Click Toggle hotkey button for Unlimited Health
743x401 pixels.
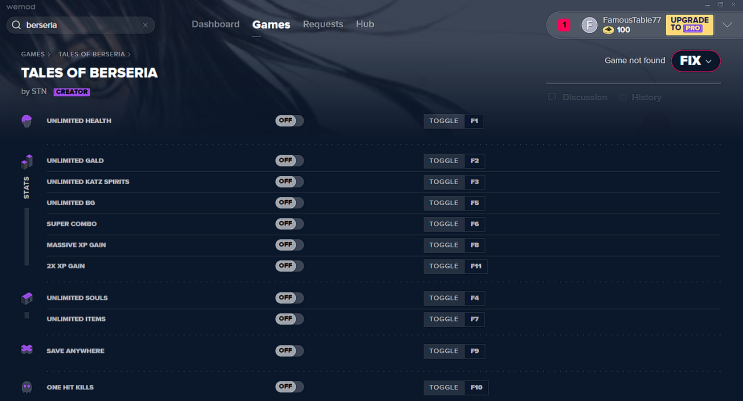[x=444, y=121]
